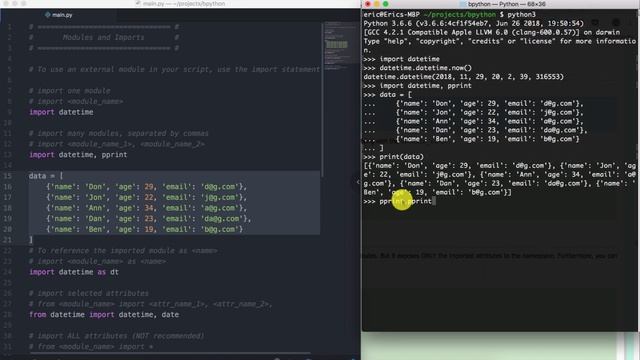Screen dimensions: 640x360
Task: Click the terminal title 'bpython — Python'
Action: click(x=502, y=4)
